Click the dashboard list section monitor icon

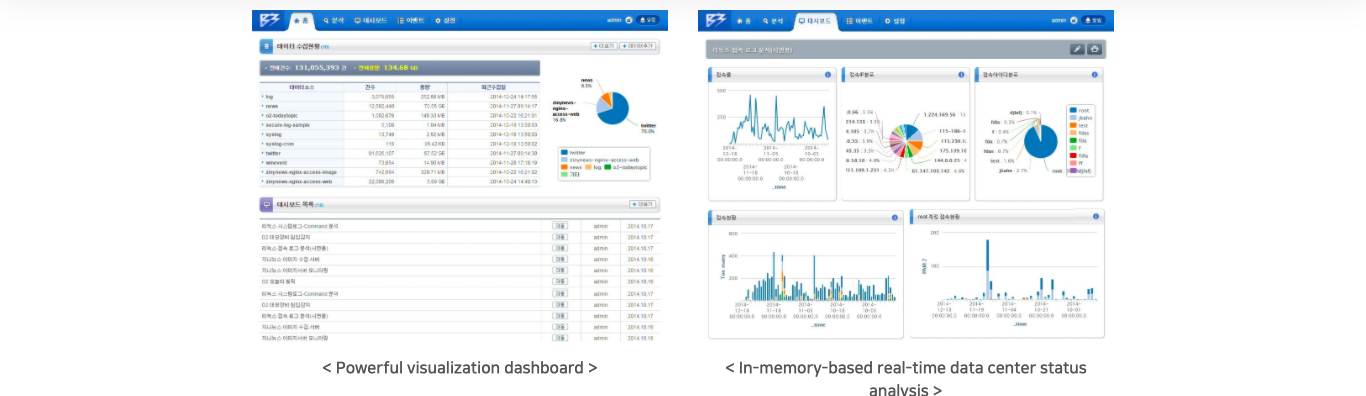tap(266, 204)
